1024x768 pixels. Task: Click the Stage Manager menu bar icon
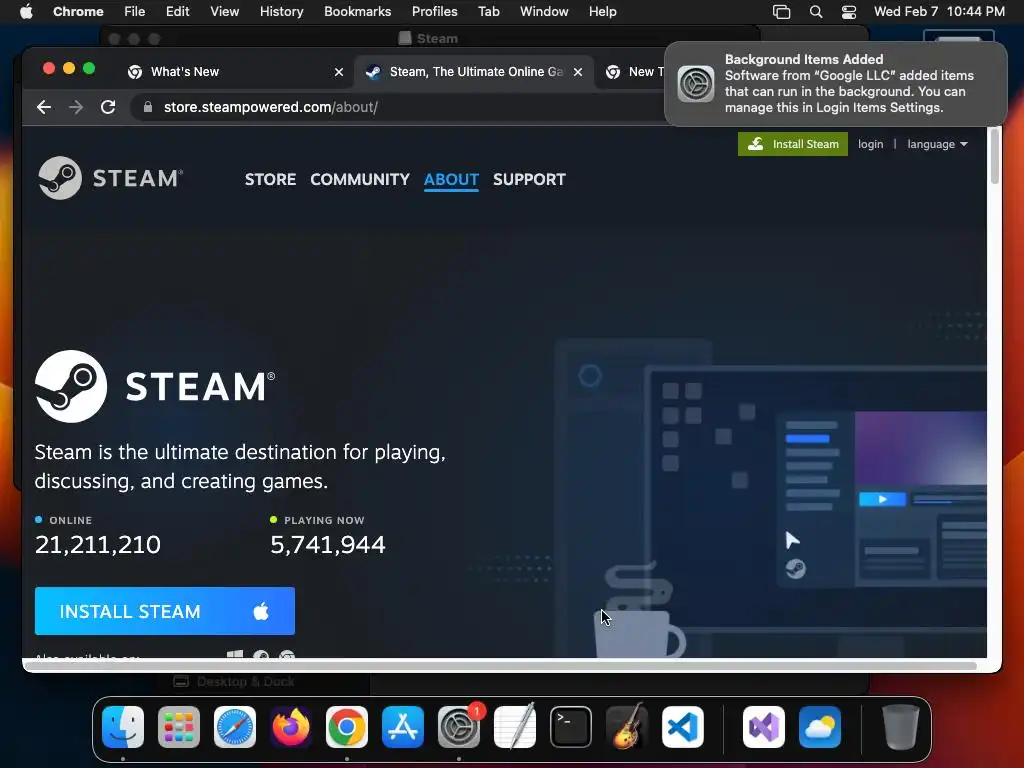782,12
